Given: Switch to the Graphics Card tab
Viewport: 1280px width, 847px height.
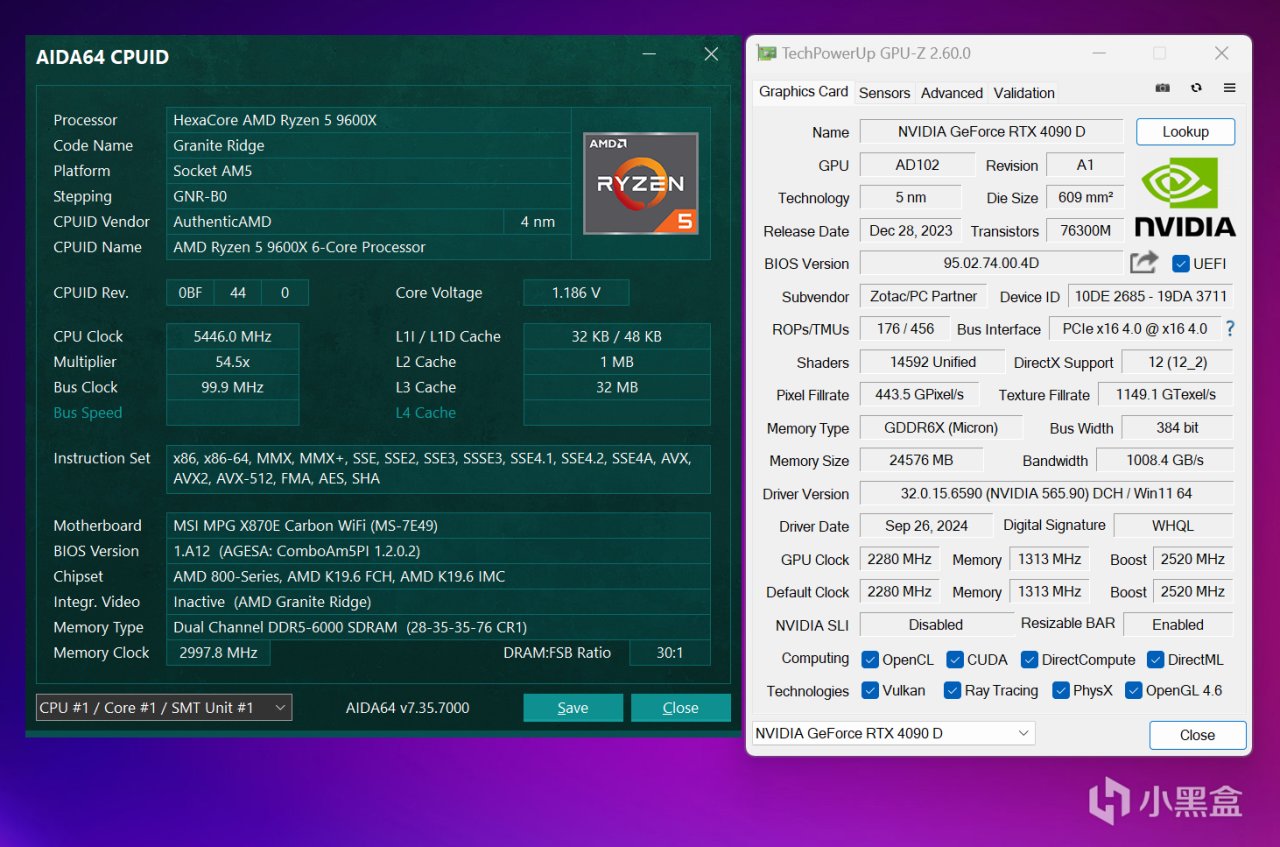Looking at the screenshot, I should [x=803, y=92].
